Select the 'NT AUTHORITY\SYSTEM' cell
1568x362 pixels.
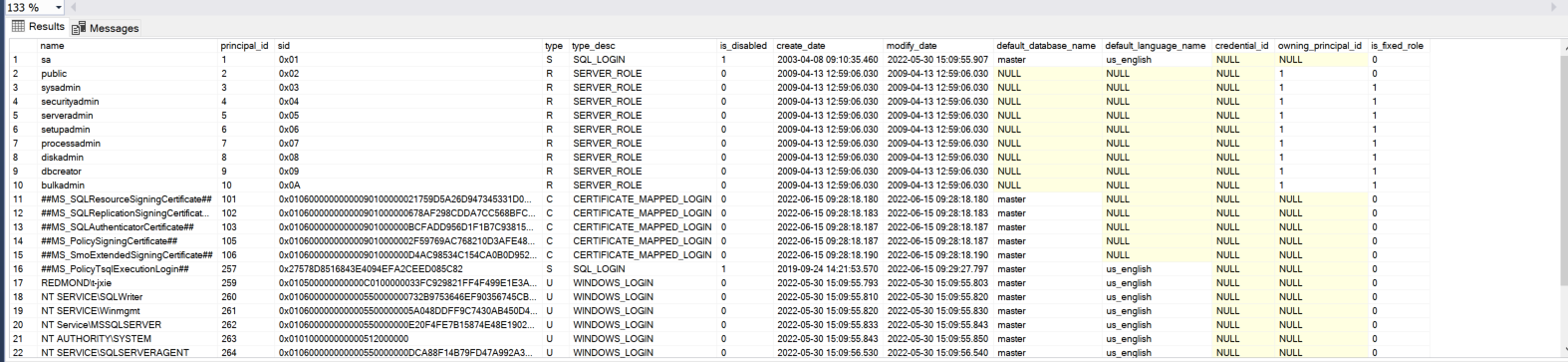(x=128, y=339)
